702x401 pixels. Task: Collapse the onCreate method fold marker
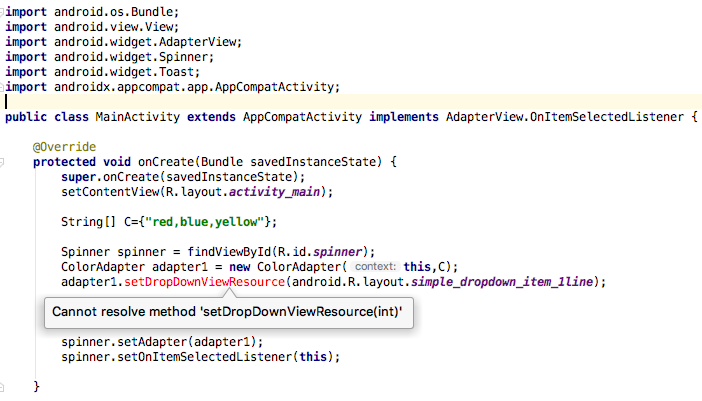point(2,162)
